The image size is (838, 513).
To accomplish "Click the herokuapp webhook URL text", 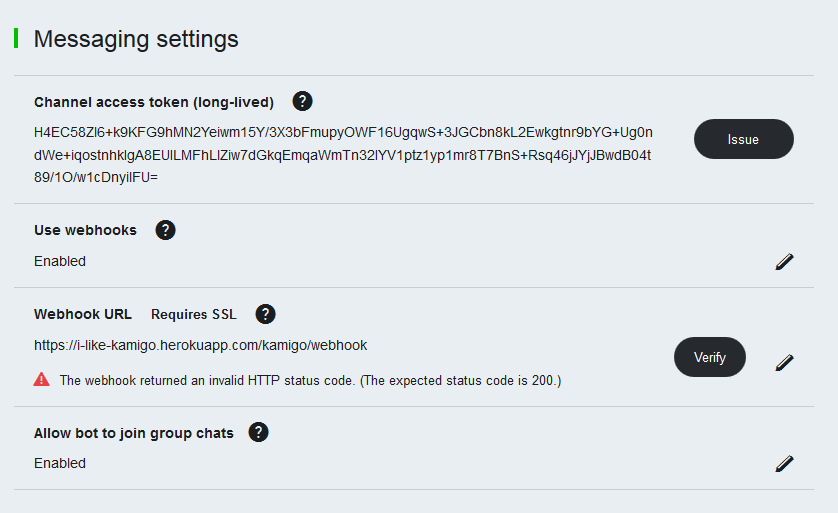I will (x=200, y=345).
